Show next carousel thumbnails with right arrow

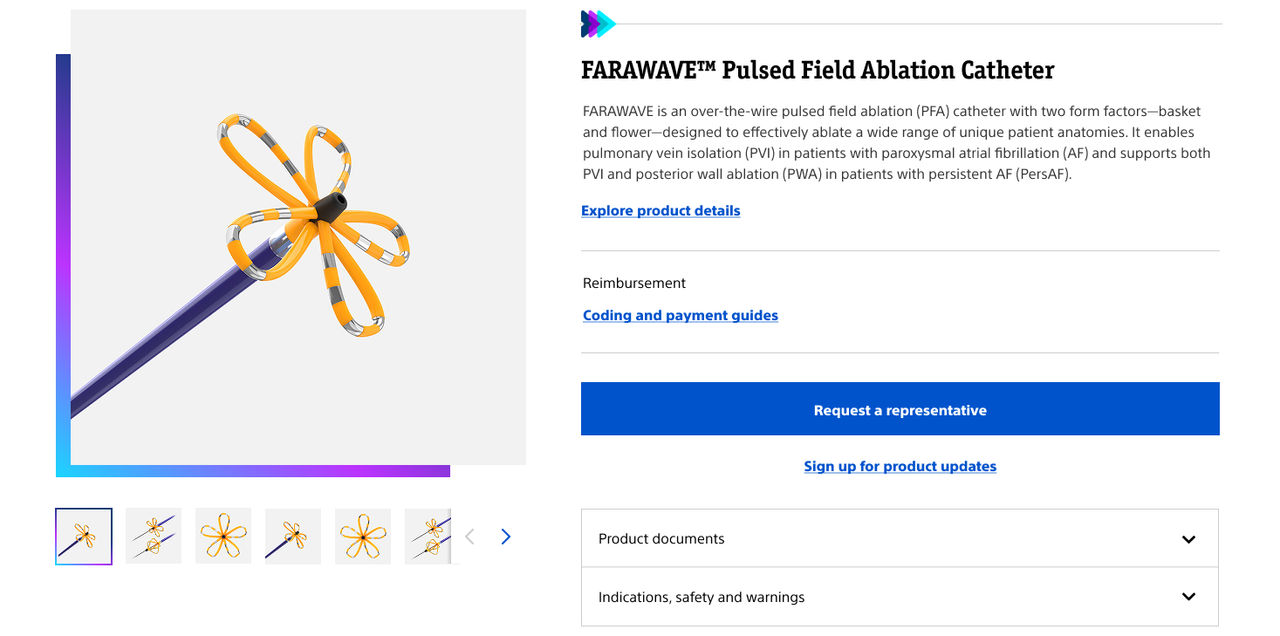[506, 537]
